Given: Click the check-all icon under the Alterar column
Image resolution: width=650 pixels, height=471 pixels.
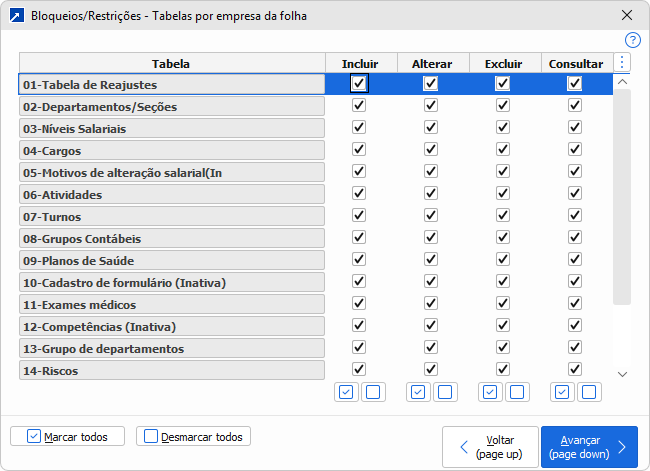Looking at the screenshot, I should (x=418, y=392).
